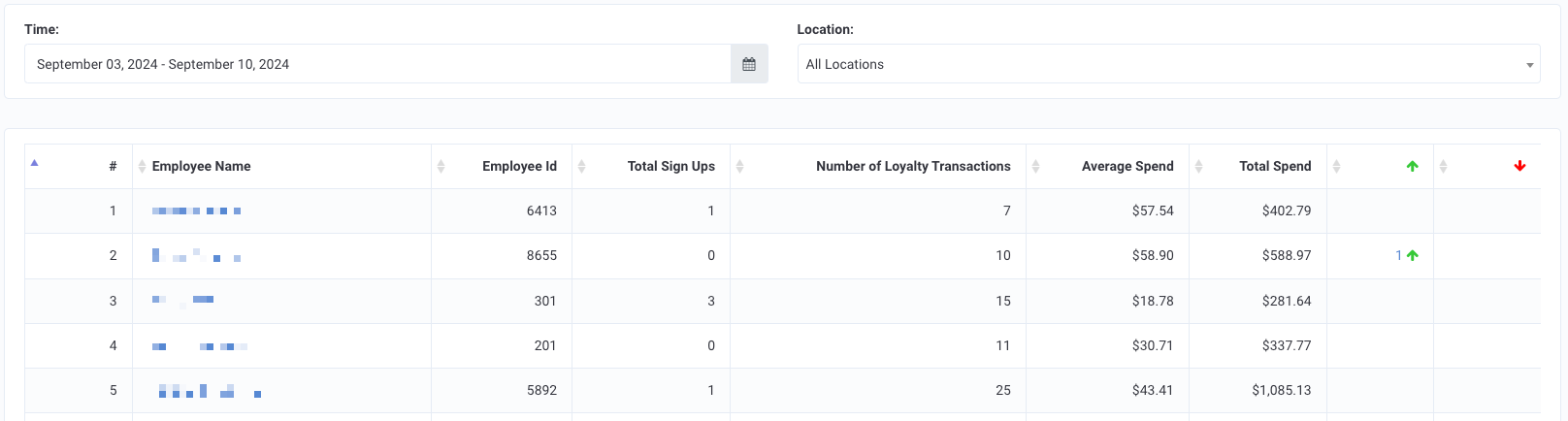
Task: Open the employee name link in row 2
Action: click(x=197, y=255)
